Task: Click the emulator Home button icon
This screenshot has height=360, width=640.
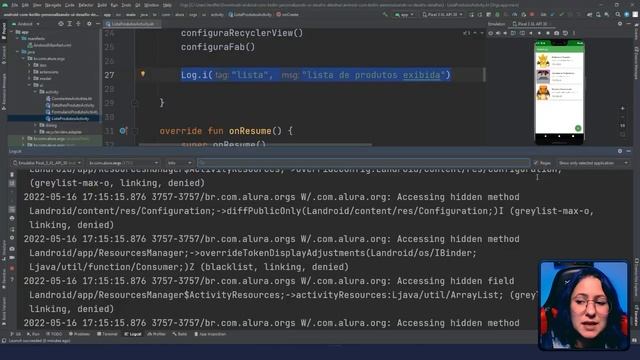Action: [539, 33]
